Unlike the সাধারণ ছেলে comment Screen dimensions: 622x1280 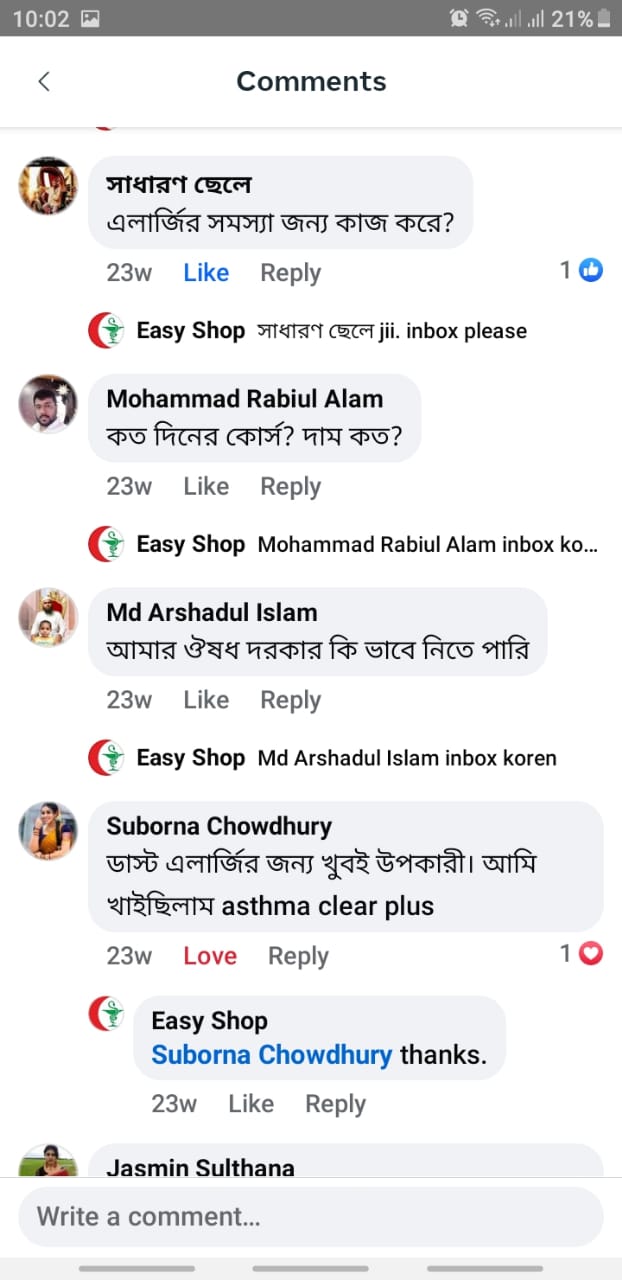pyautogui.click(x=206, y=273)
